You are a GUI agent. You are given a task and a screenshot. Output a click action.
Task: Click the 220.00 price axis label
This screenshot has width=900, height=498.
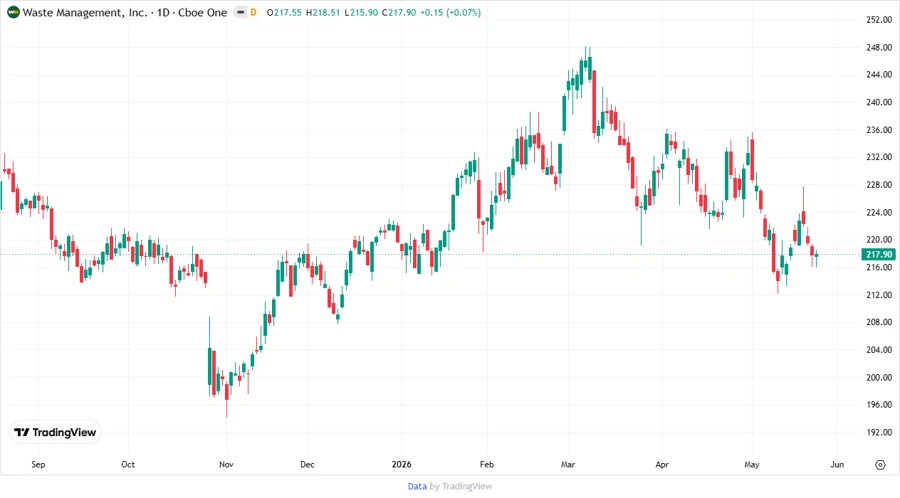[x=879, y=239]
